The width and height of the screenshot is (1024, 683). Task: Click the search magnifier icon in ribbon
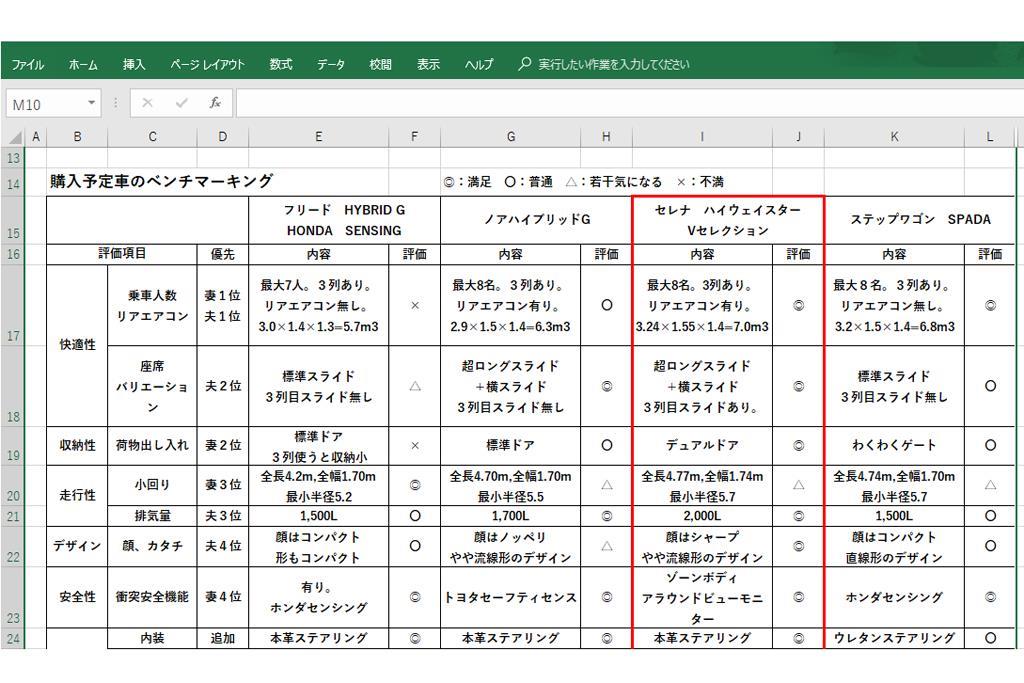pos(525,64)
